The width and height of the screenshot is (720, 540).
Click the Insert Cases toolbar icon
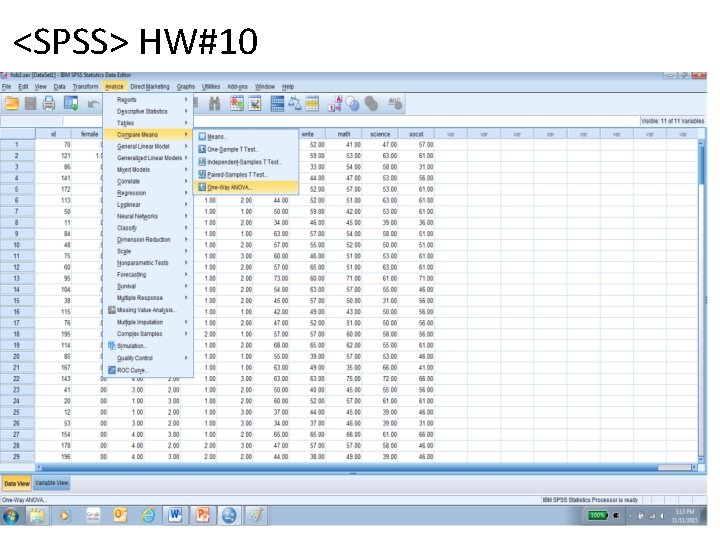(x=236, y=104)
